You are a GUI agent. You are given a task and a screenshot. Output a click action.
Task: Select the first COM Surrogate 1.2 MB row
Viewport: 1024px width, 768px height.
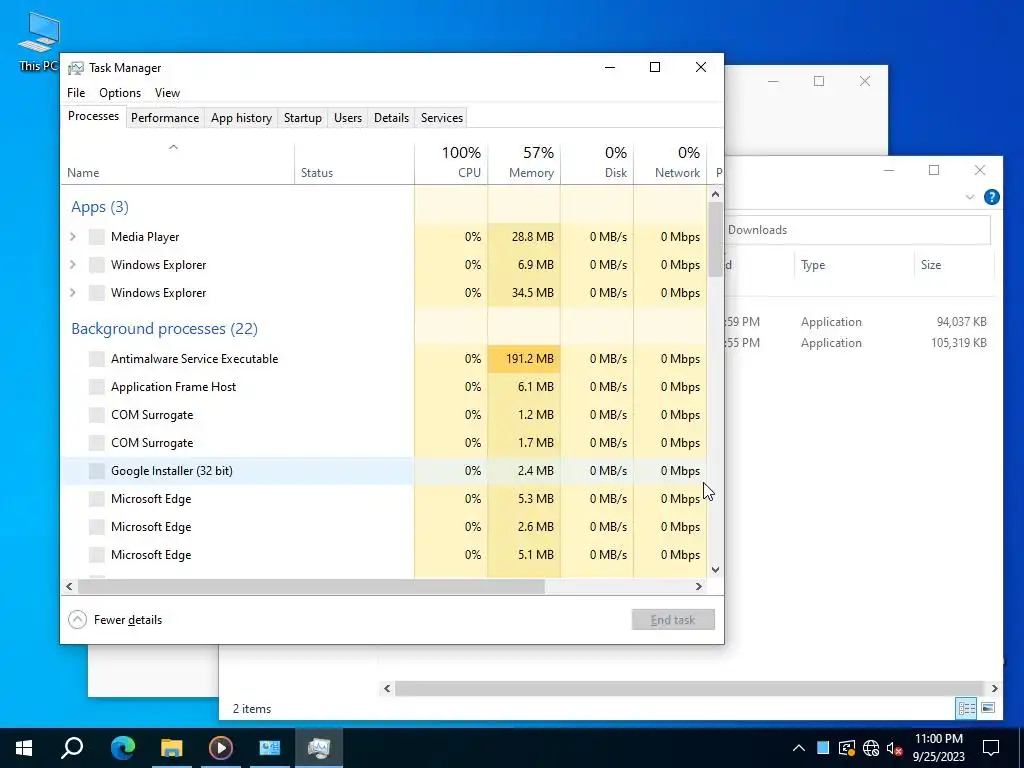[384, 415]
